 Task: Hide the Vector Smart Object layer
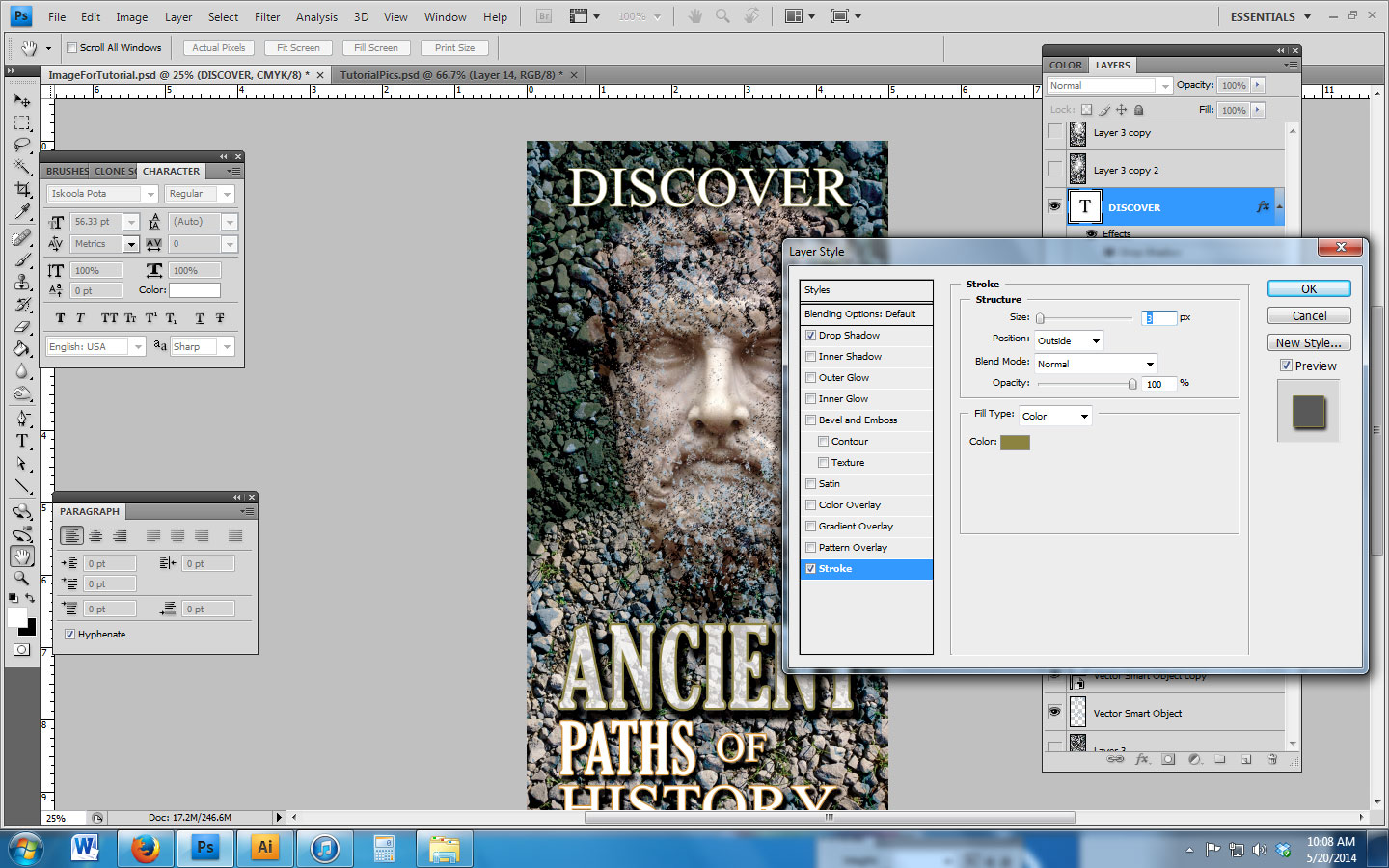coord(1054,712)
